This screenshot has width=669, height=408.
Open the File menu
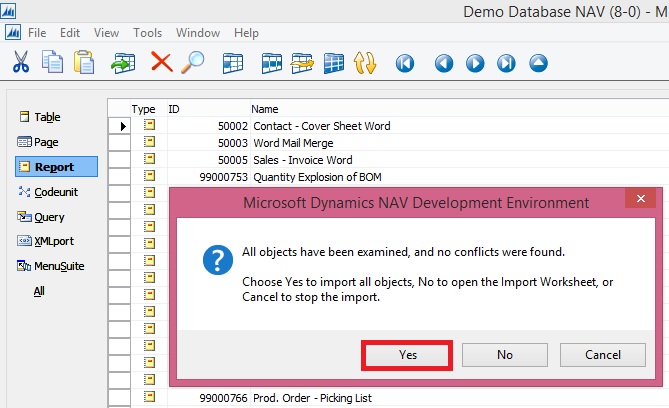click(x=37, y=33)
